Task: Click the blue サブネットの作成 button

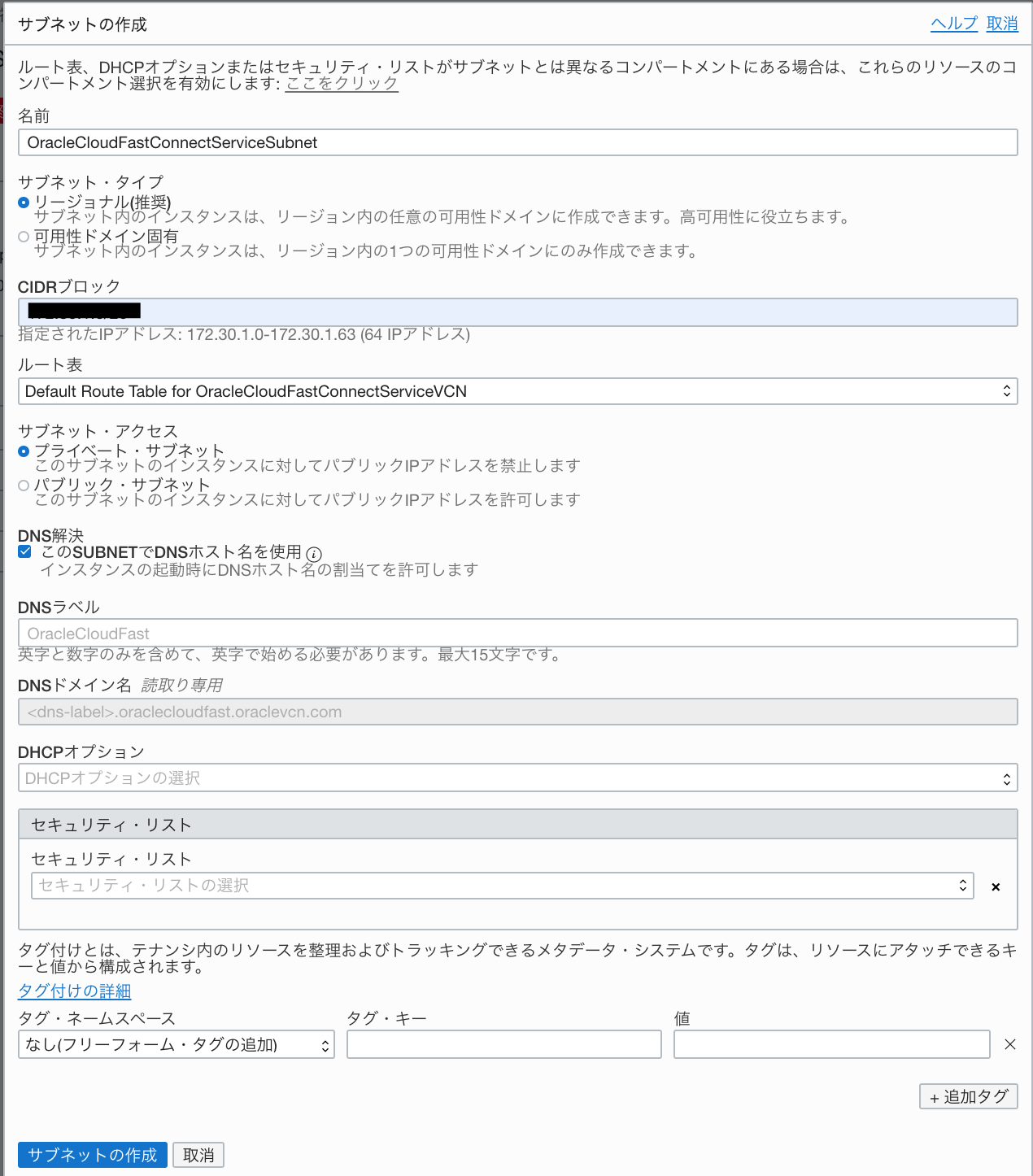Action: tap(93, 1155)
